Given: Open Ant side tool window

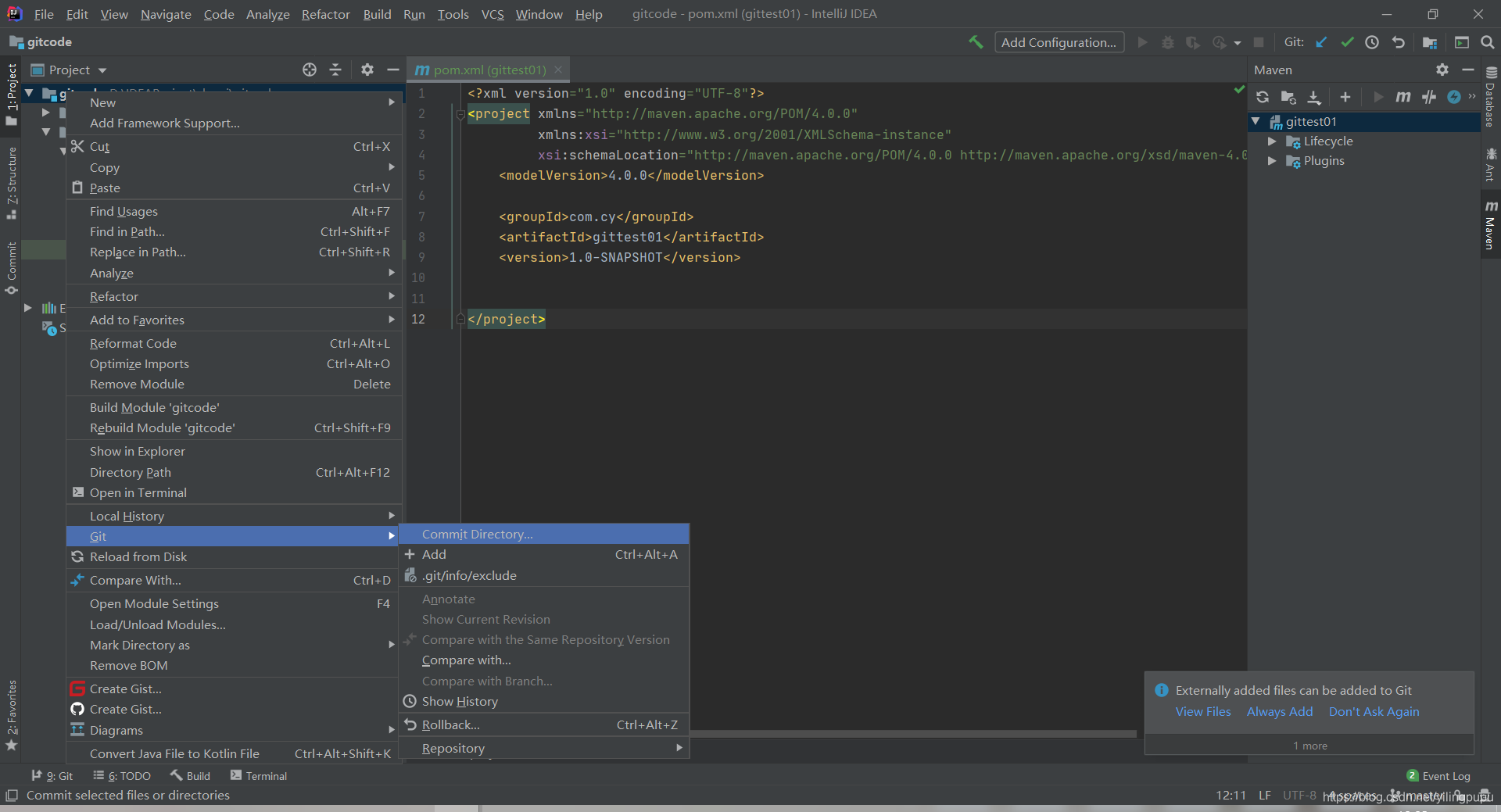Looking at the screenshot, I should click(x=1491, y=164).
